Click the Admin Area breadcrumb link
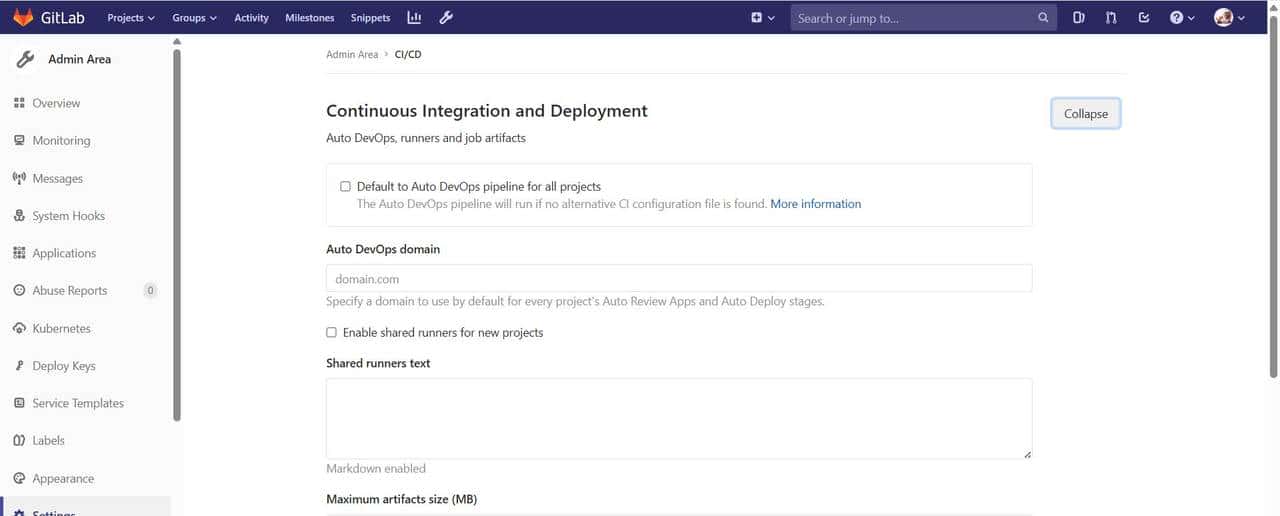Viewport: 1280px width, 516px height. pyautogui.click(x=352, y=54)
